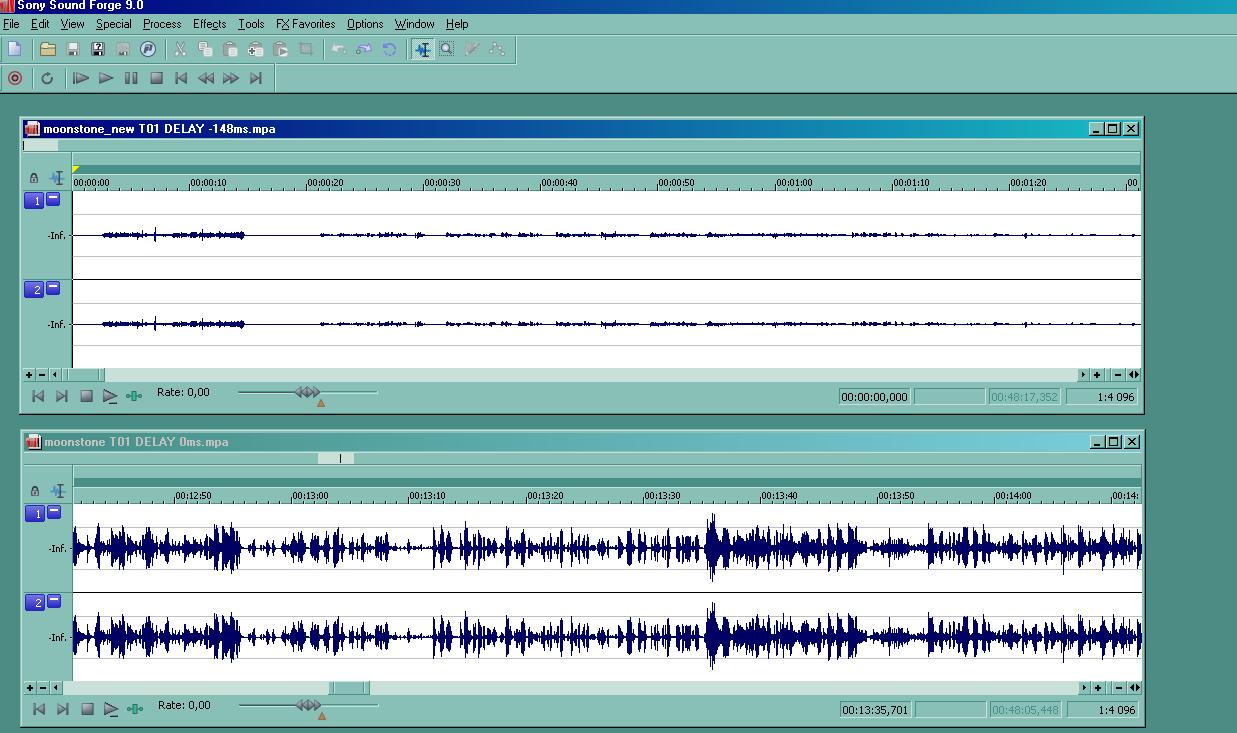Click the playback rate slider in bottom window

[308, 705]
